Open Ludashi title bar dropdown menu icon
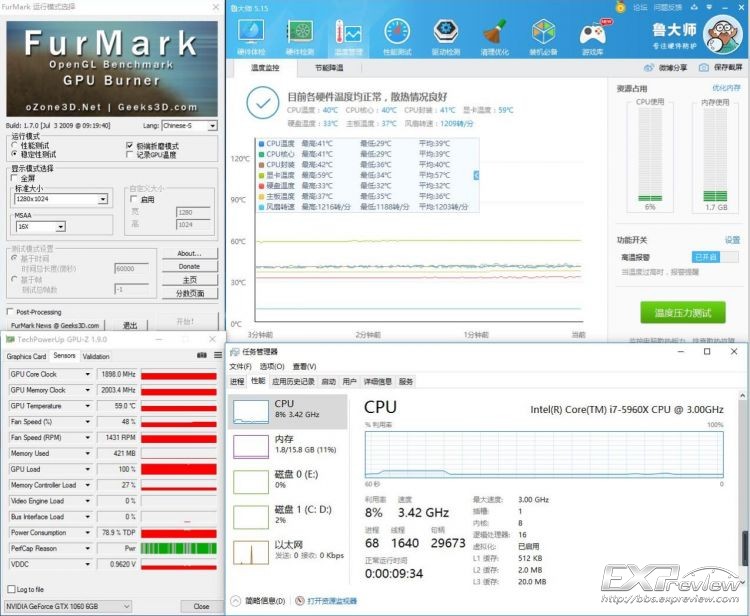Screen dimensions: 750x616 point(709,7)
